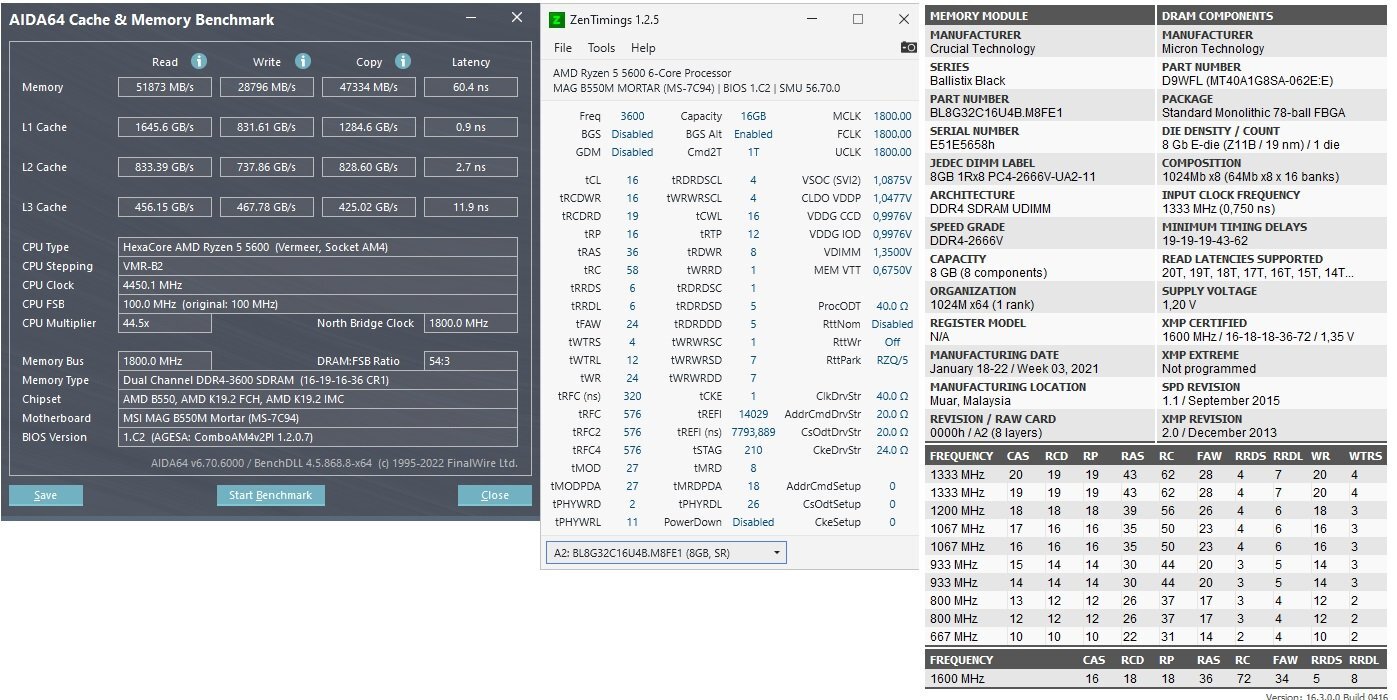
Task: Click the tREFI value 14029
Action: pyautogui.click(x=753, y=413)
